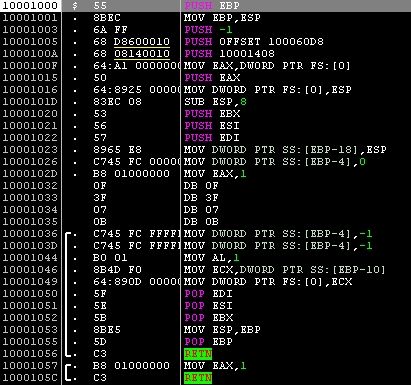
Task: Click PUSH 10001408 disassembly line
Action: click(229, 54)
